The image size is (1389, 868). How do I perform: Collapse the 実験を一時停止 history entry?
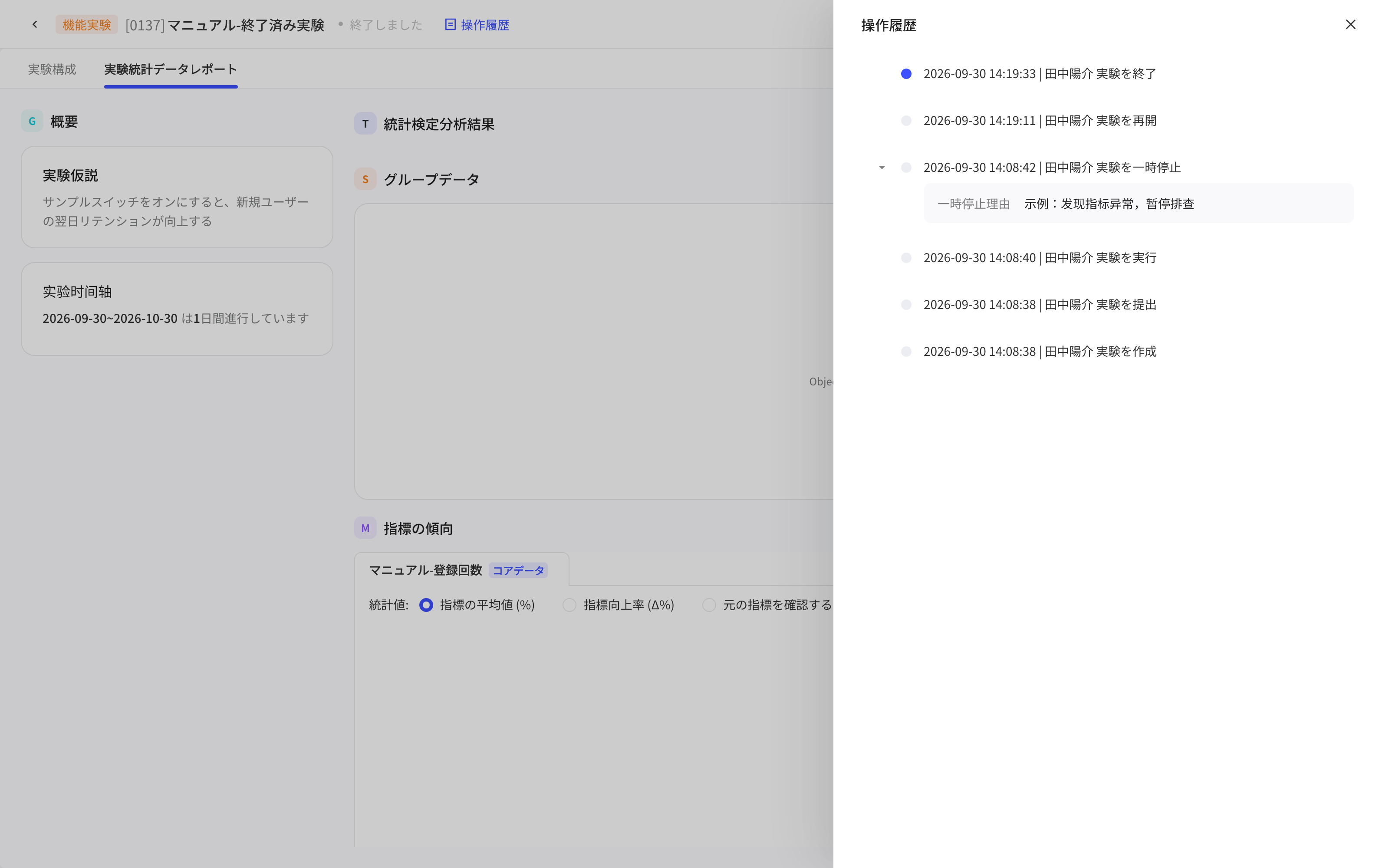point(882,168)
